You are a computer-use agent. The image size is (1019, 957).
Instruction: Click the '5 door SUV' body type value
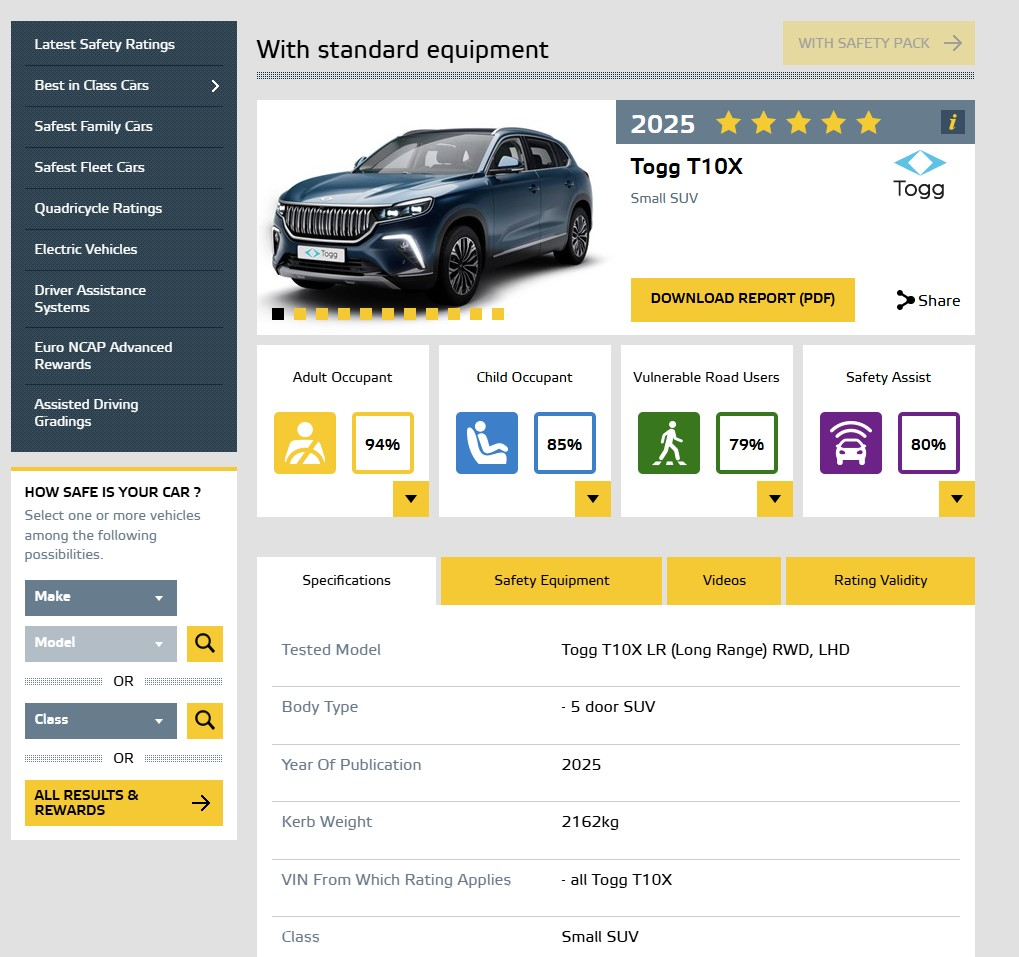coord(608,707)
